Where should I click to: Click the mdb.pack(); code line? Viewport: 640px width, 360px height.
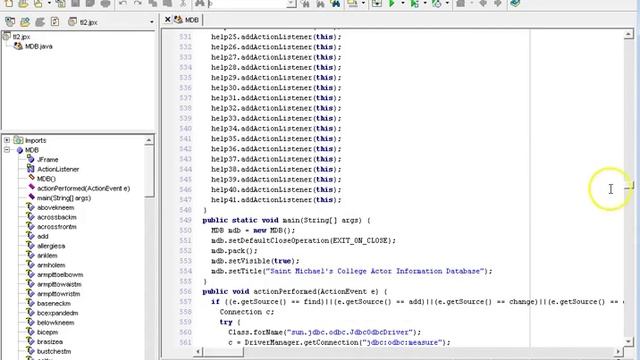tap(234, 251)
